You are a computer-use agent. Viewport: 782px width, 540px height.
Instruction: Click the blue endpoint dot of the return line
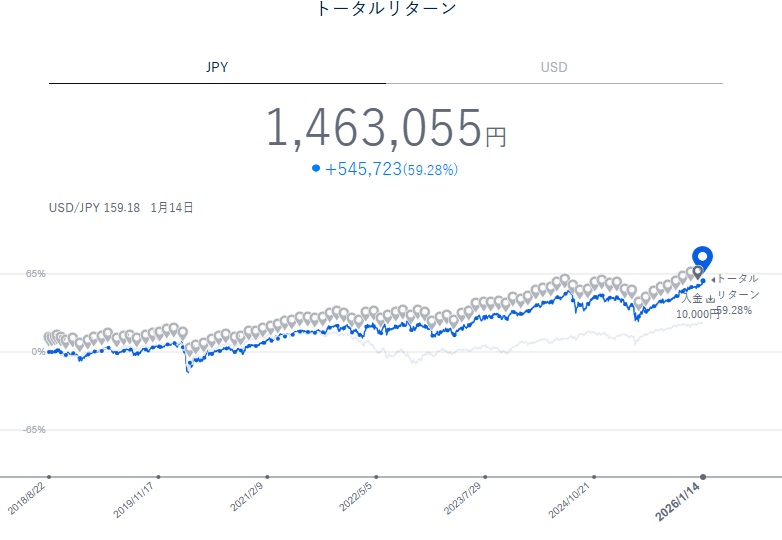(x=702, y=281)
